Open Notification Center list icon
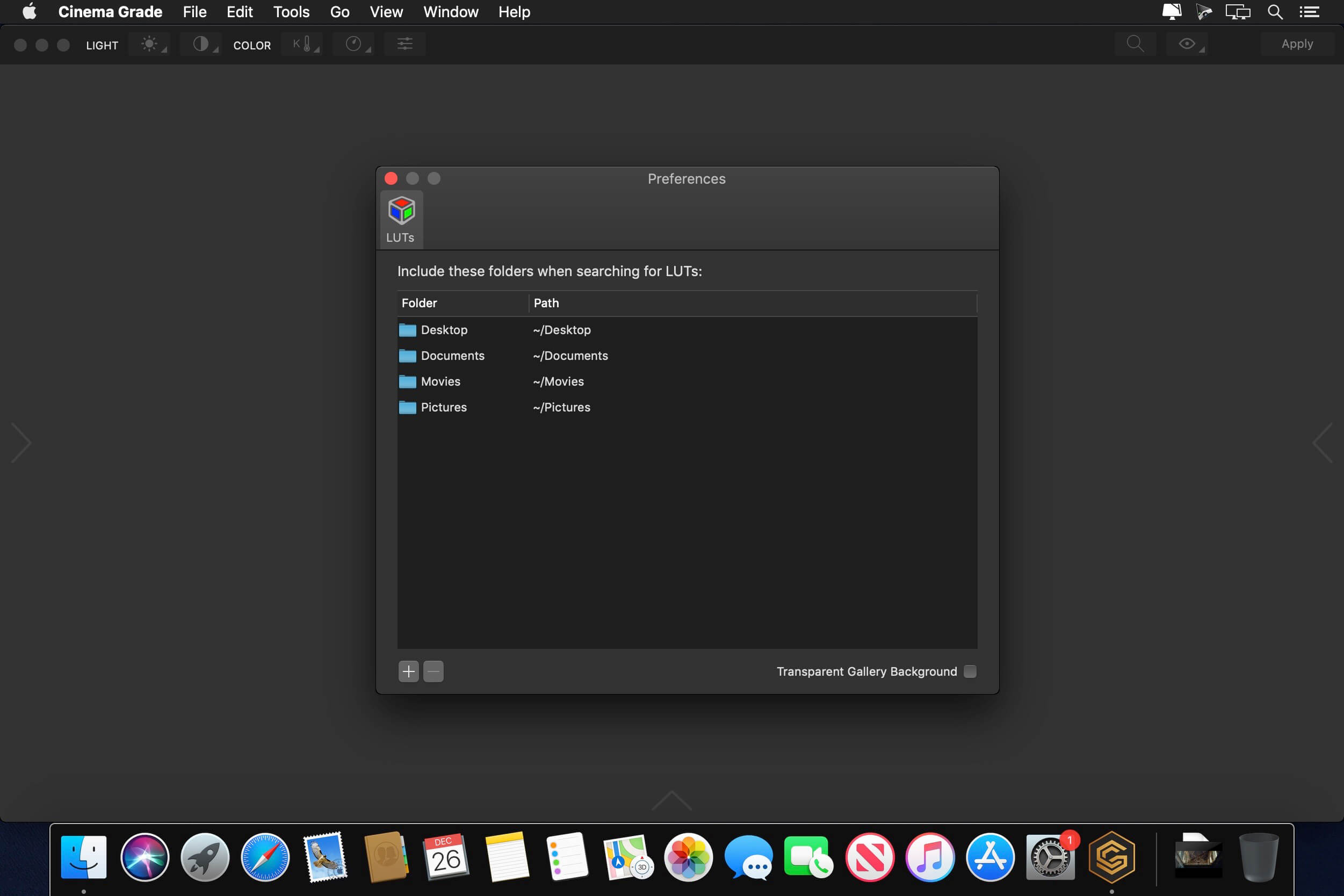 click(1309, 12)
